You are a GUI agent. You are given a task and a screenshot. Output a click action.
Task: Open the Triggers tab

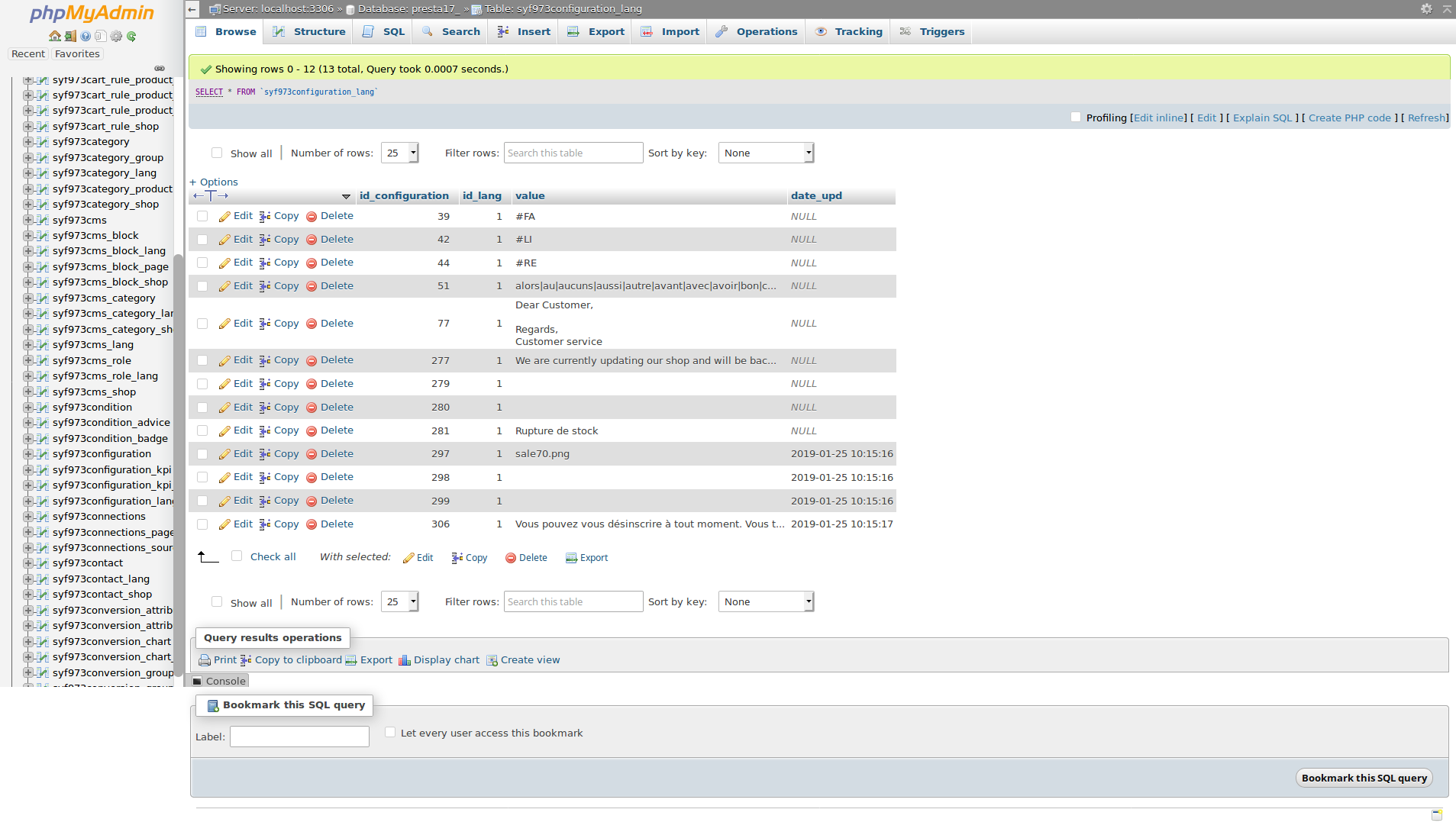point(931,31)
